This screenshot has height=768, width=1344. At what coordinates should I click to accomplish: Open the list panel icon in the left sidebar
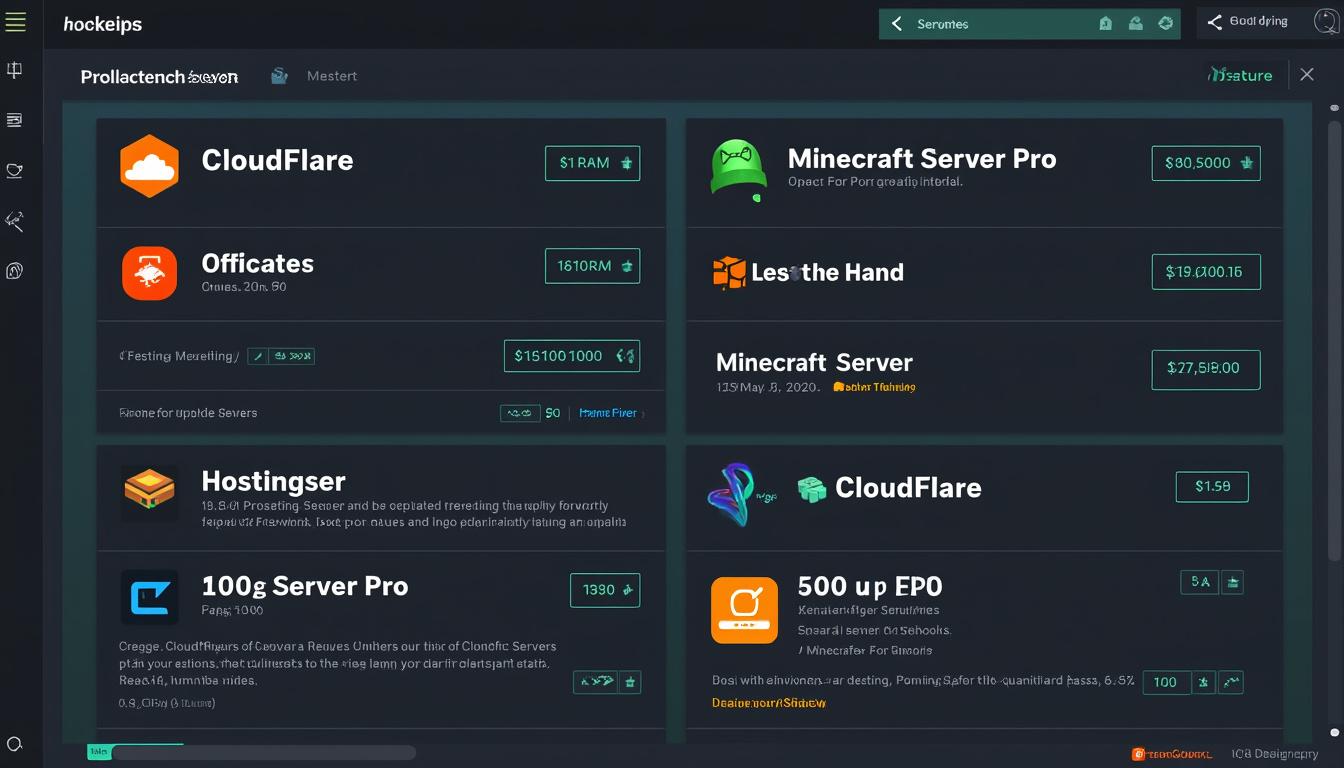click(15, 120)
